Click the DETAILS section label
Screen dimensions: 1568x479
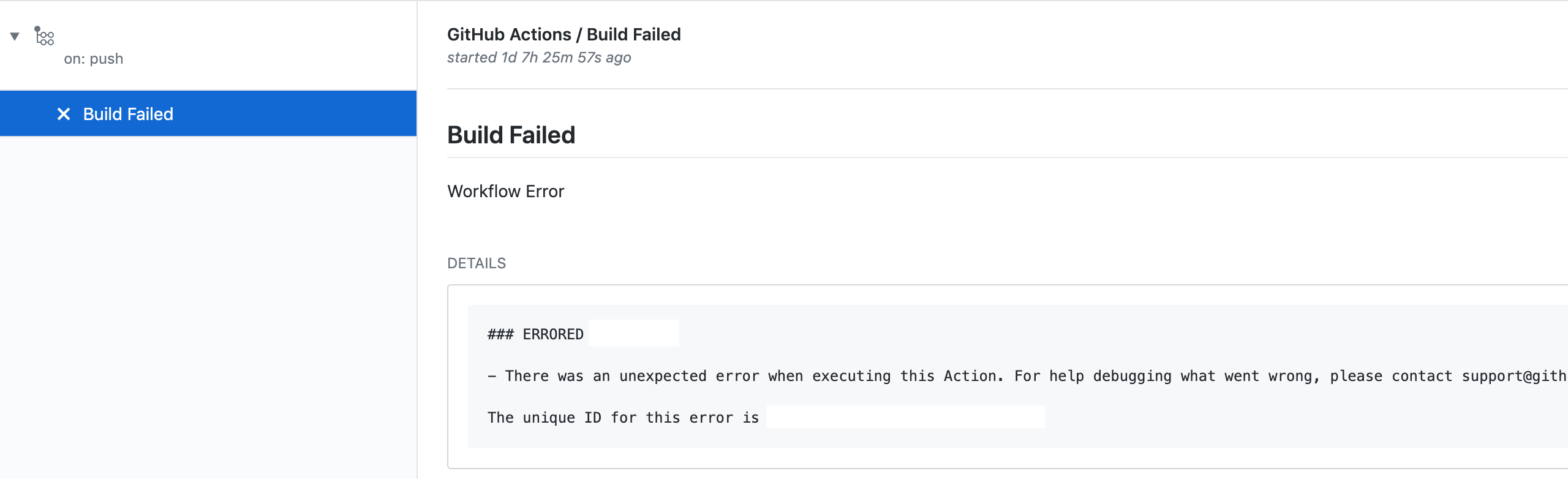[x=477, y=263]
